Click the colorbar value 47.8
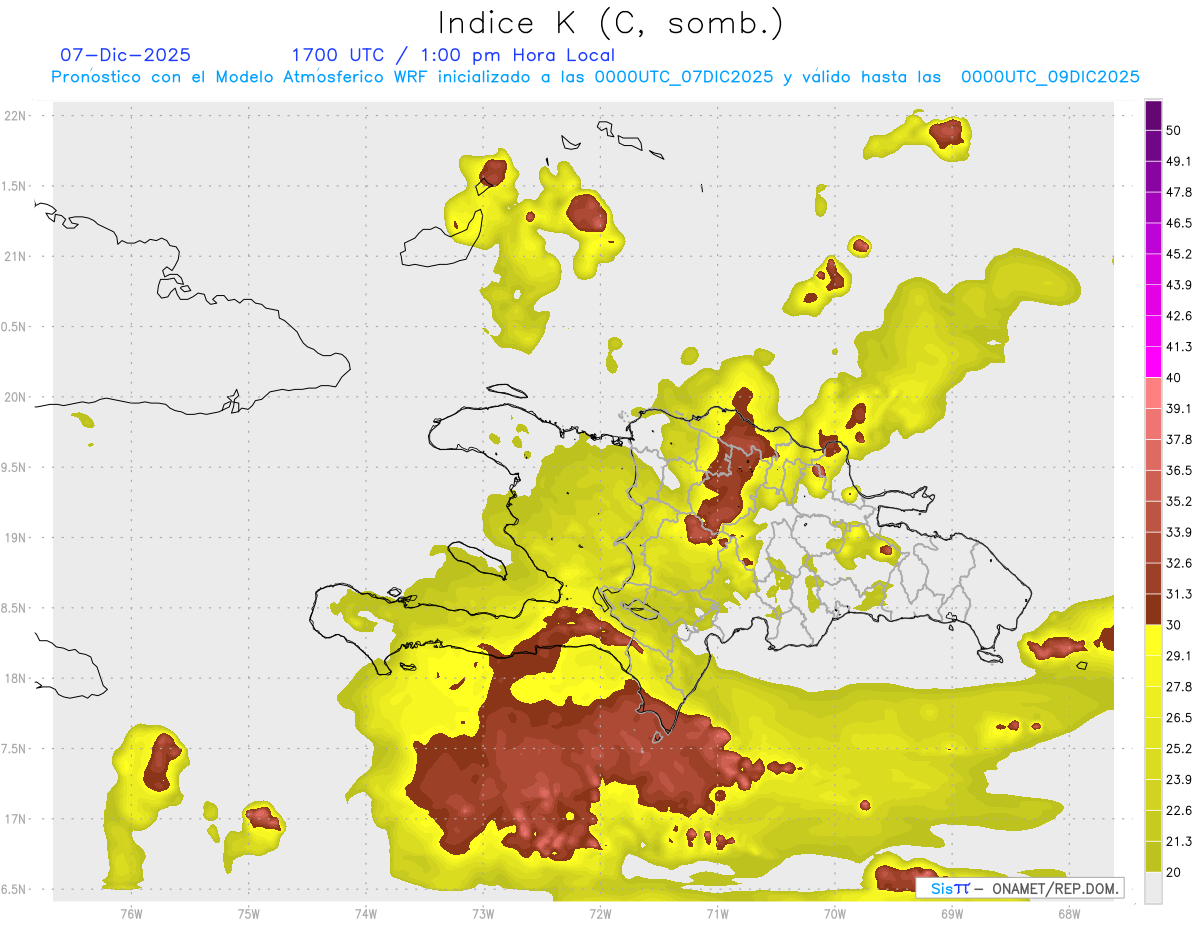 pyautogui.click(x=1179, y=192)
